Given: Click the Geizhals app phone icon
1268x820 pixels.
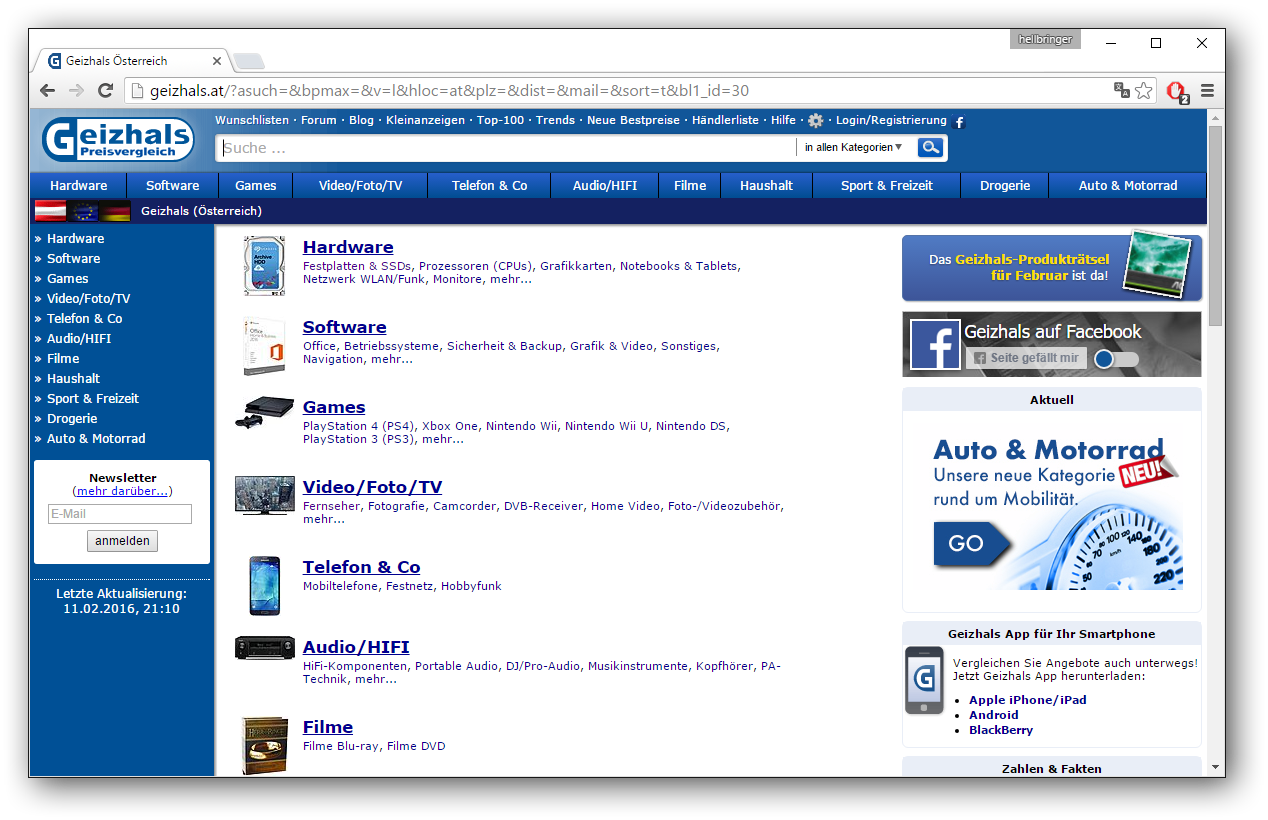Looking at the screenshot, I should (924, 680).
